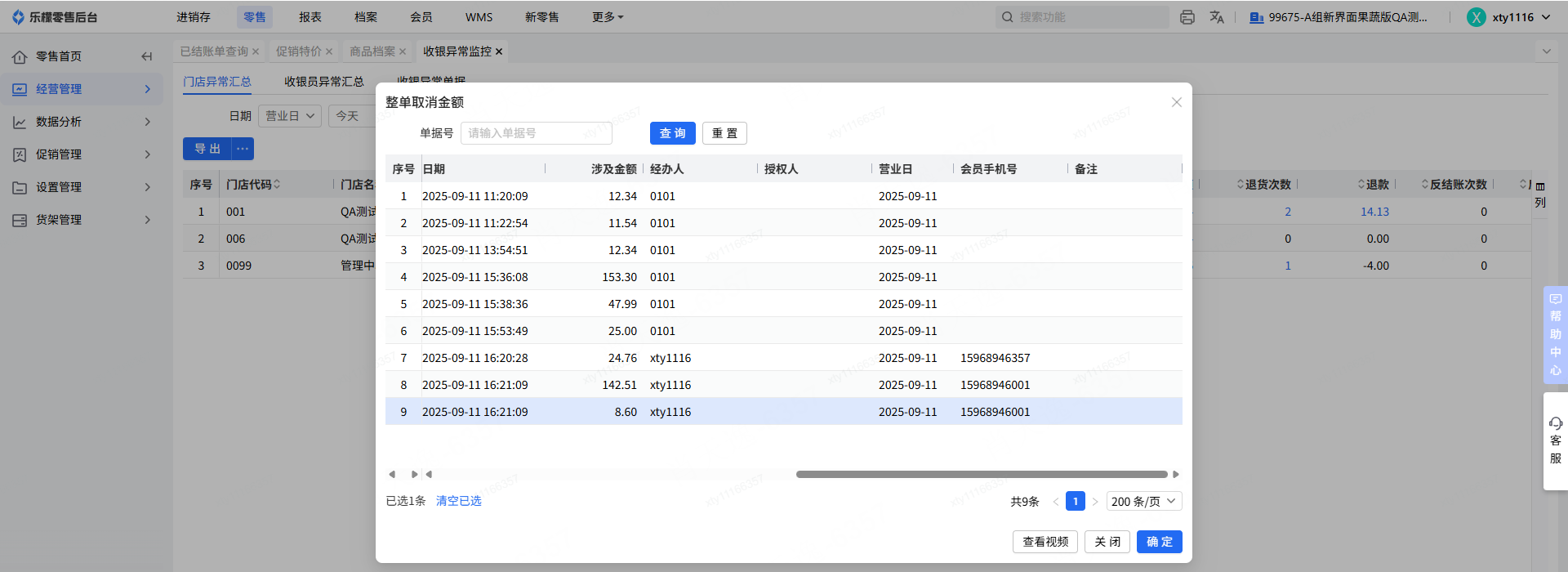
Task: Open the WMS menu
Action: 479,17
